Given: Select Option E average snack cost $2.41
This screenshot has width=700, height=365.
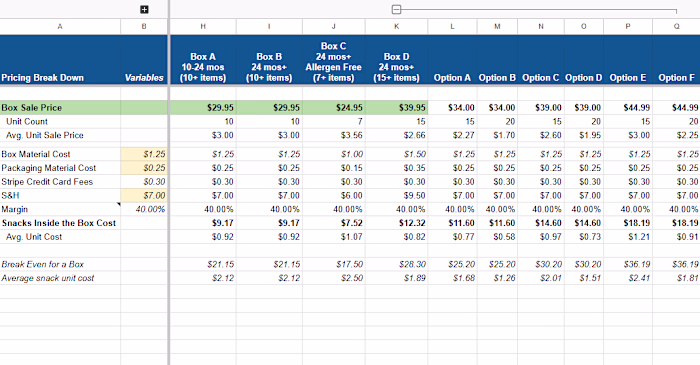Looking at the screenshot, I should (628, 278).
